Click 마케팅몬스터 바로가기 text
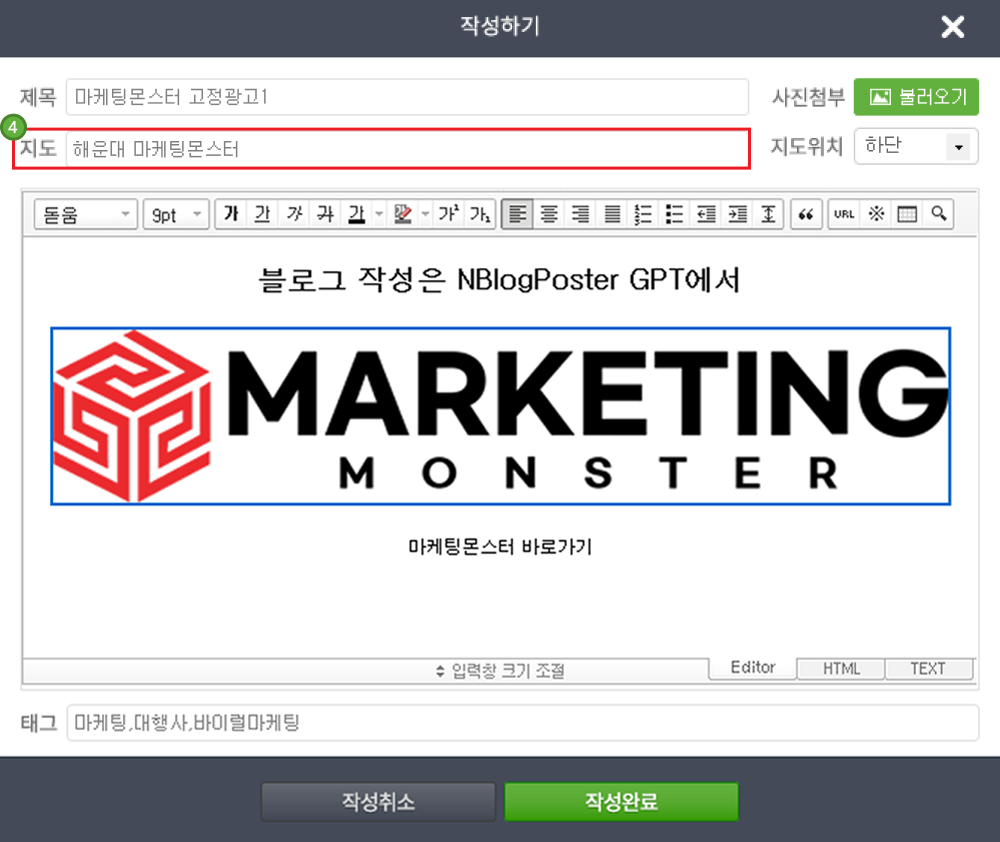The width and height of the screenshot is (1000, 842). point(501,547)
